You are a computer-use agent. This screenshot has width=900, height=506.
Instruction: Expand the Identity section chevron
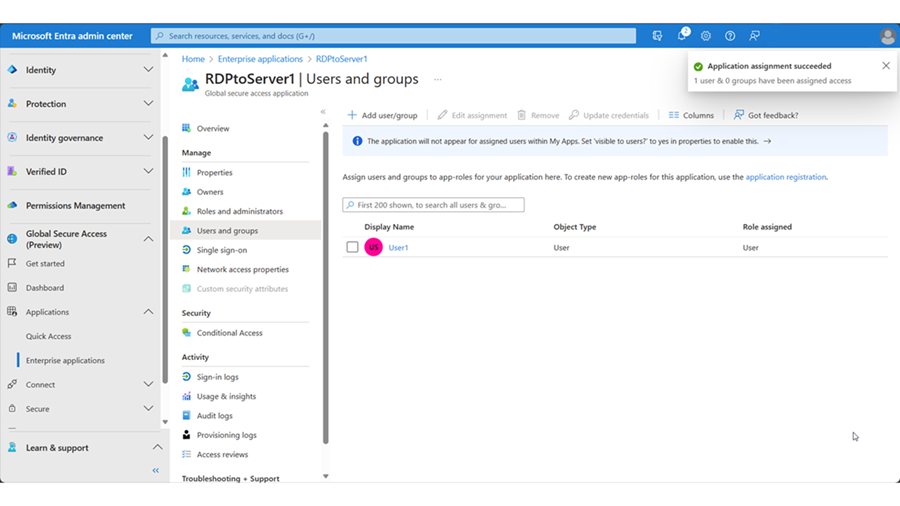[148, 69]
